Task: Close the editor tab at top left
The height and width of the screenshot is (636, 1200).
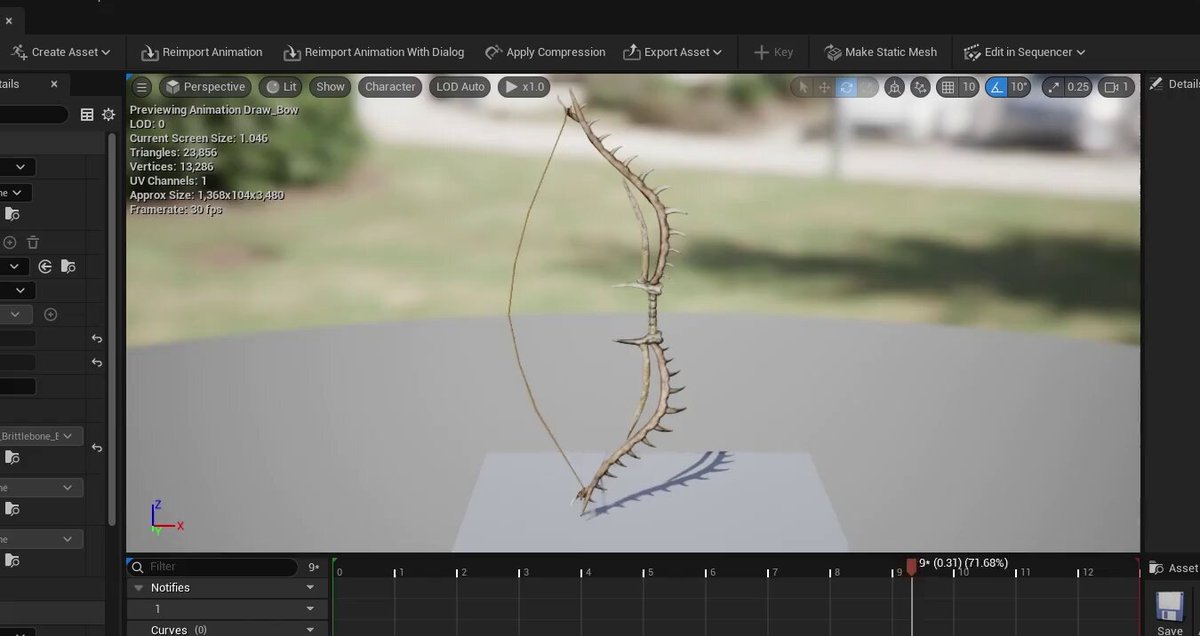Action: 8,19
